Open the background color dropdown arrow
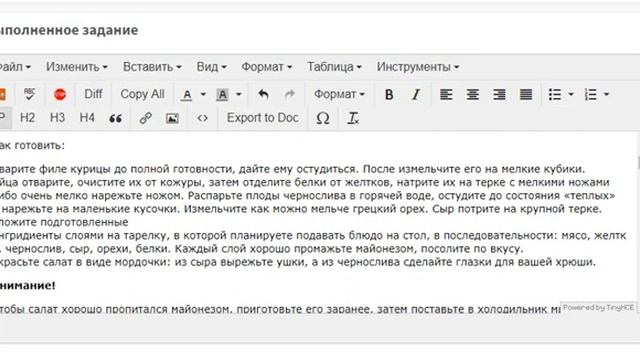 (x=238, y=95)
